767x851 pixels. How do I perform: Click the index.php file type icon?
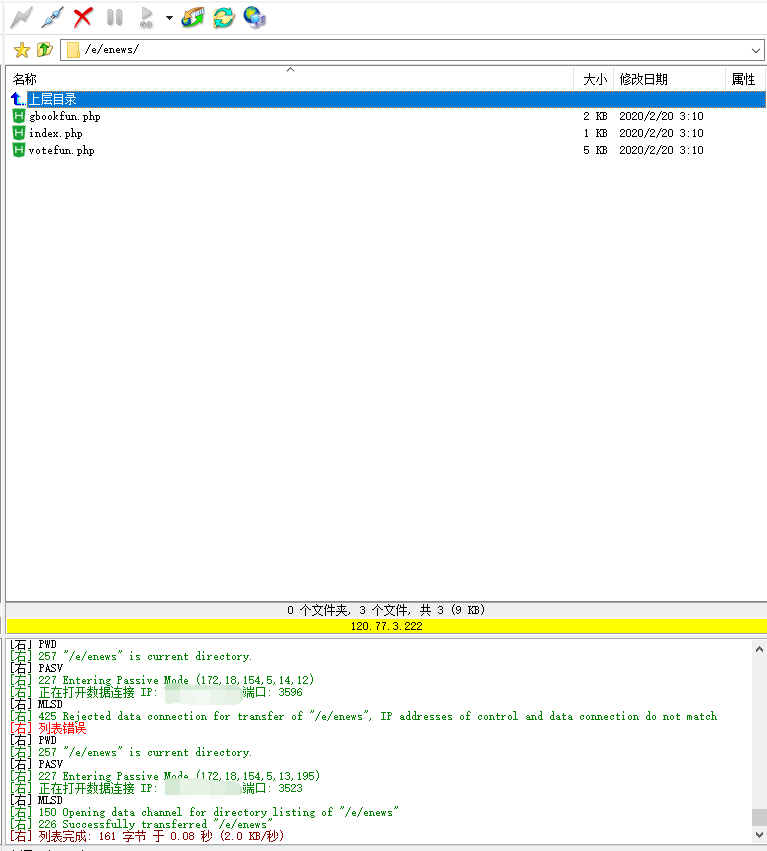point(18,133)
